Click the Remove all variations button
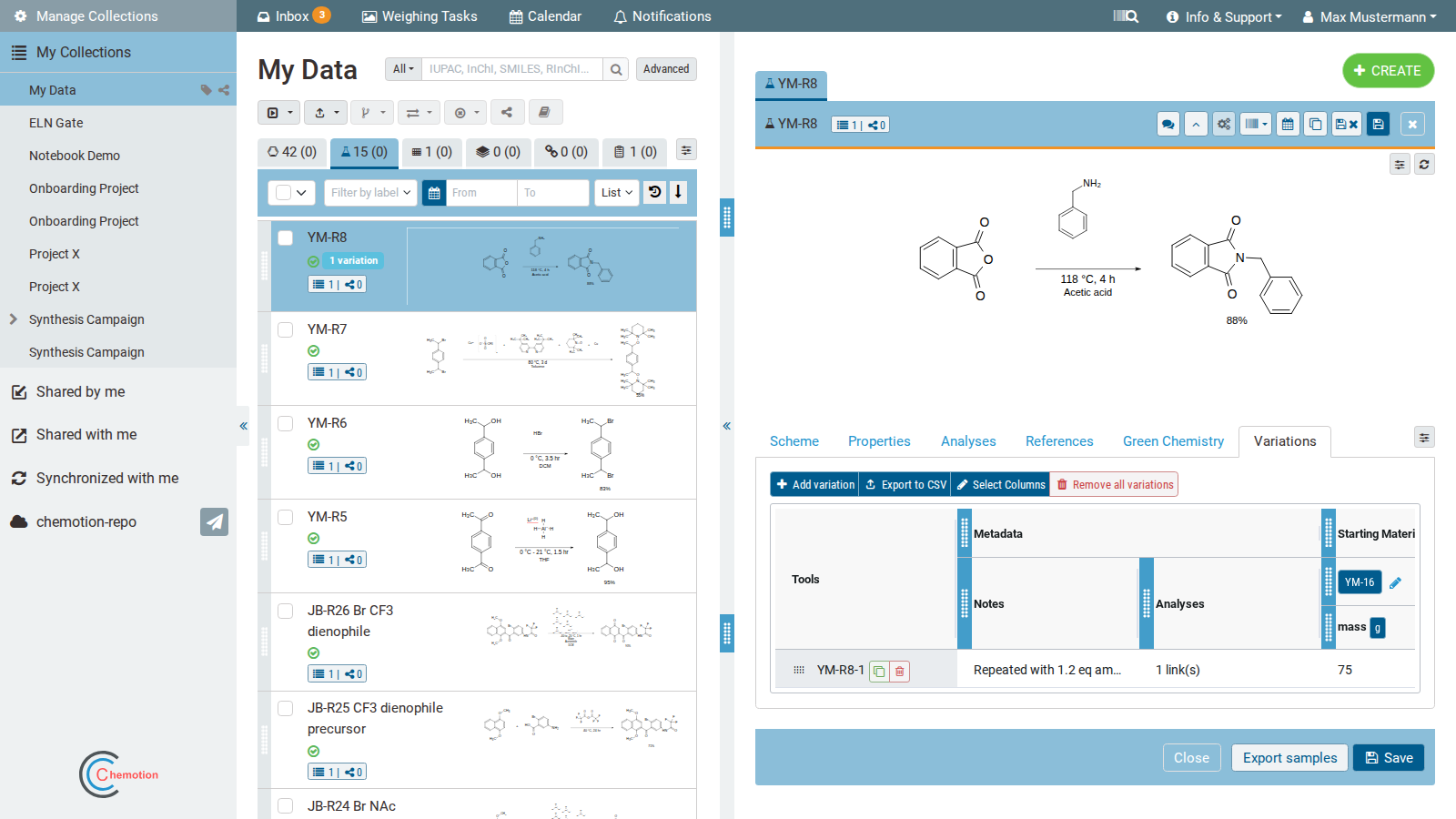 coord(1115,485)
